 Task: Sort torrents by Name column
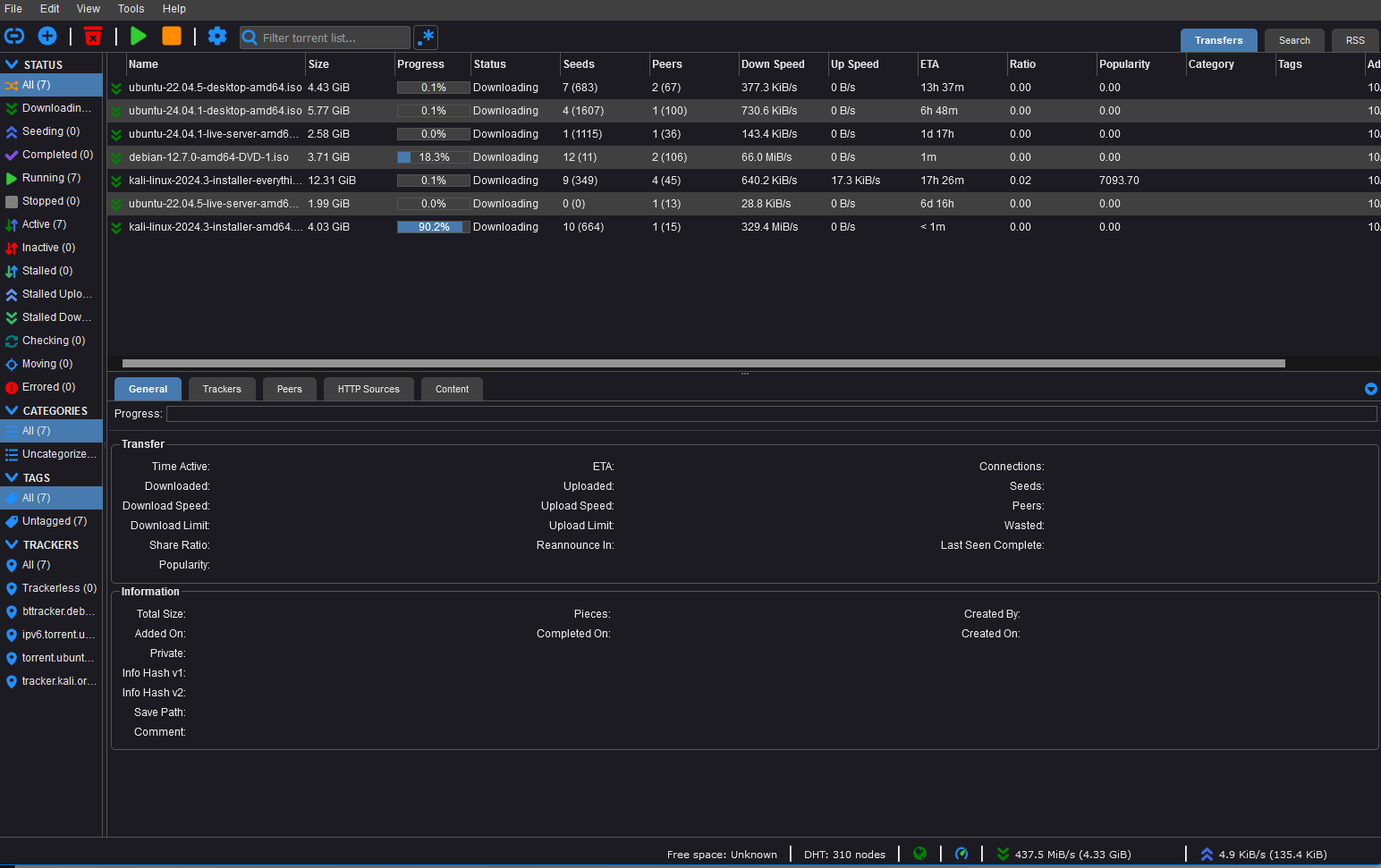coord(215,64)
